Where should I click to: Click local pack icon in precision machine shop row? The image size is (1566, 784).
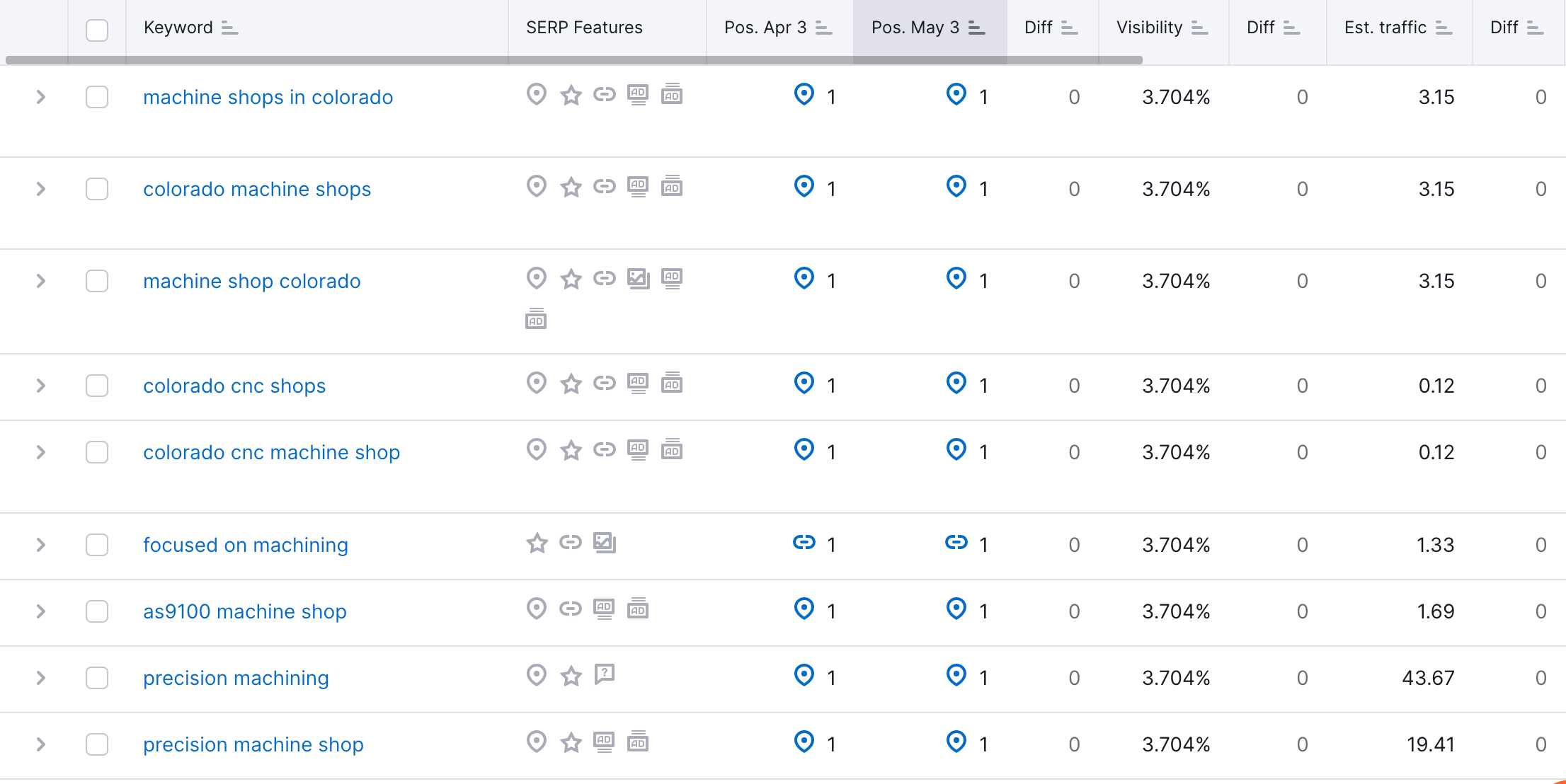coord(537,742)
